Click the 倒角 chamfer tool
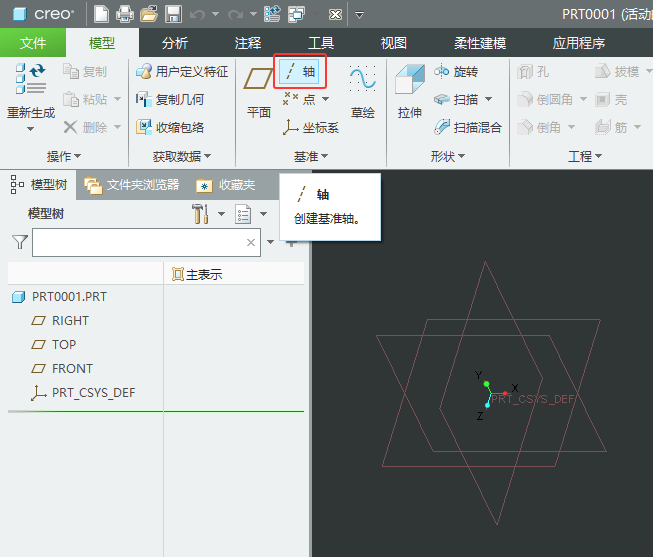Image resolution: width=653 pixels, height=557 pixels. 540,127
